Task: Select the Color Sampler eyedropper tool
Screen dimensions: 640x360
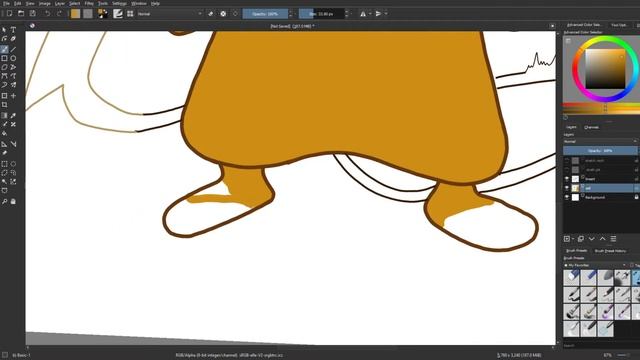Action: 13,116
